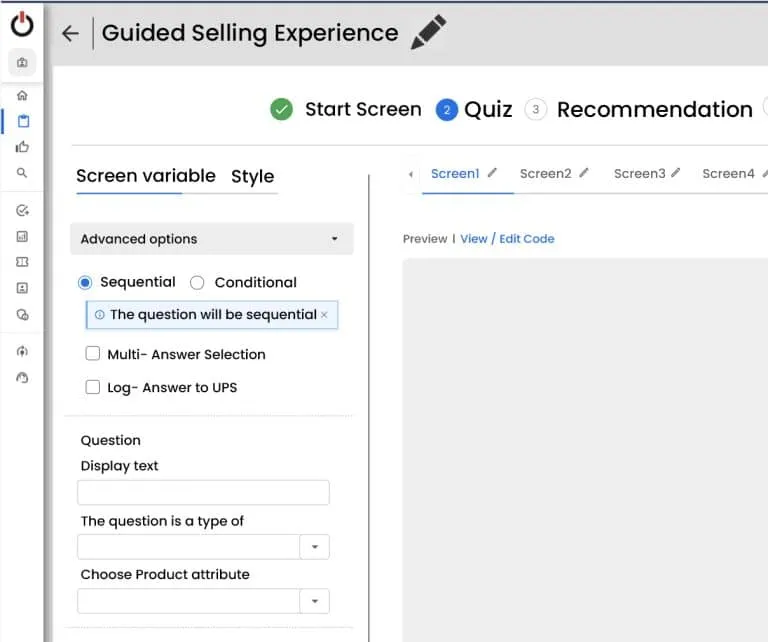Open the home icon in the sidebar
The height and width of the screenshot is (642, 768).
pos(22,96)
